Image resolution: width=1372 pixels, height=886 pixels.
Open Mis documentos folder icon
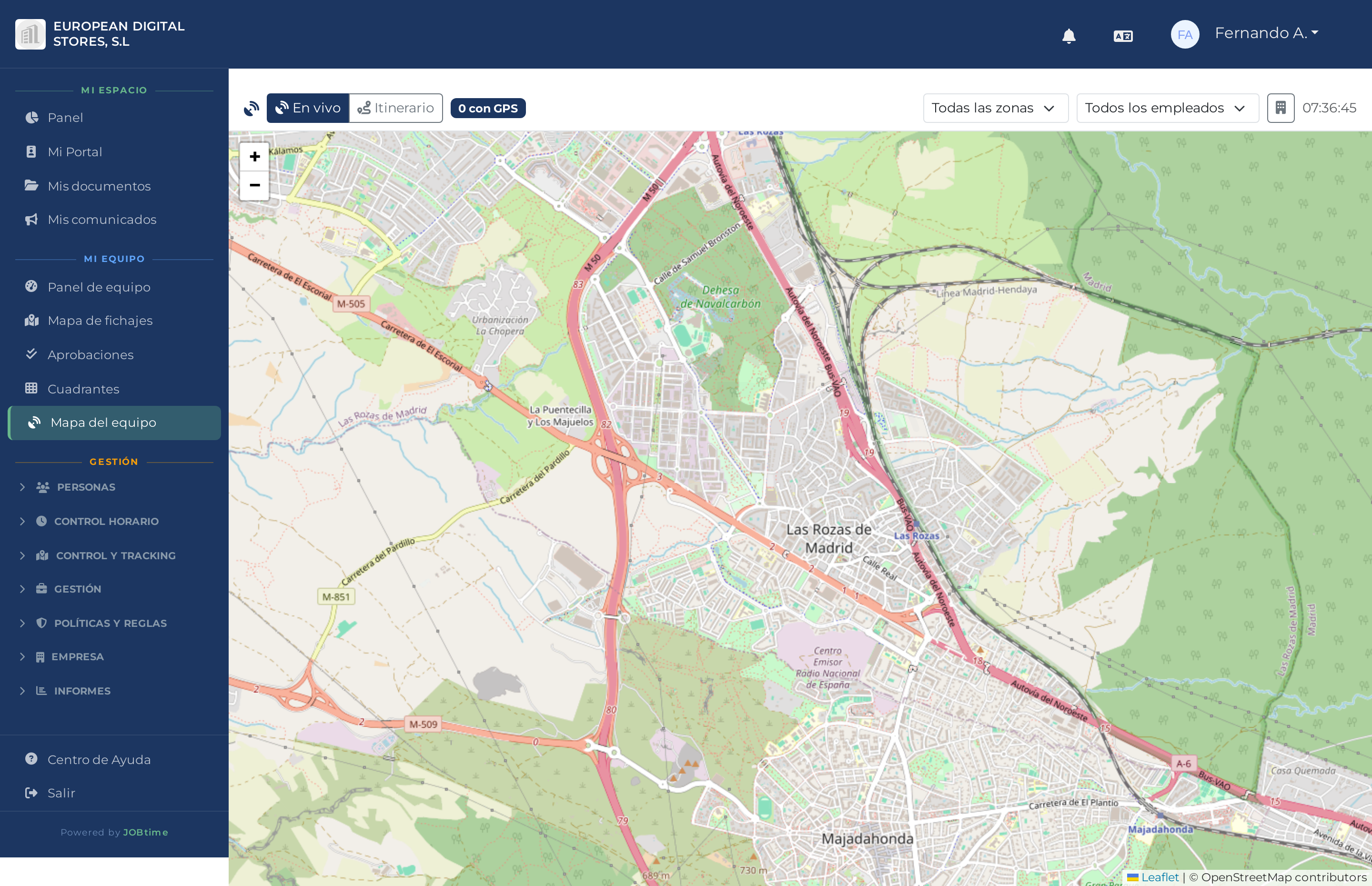(31, 185)
